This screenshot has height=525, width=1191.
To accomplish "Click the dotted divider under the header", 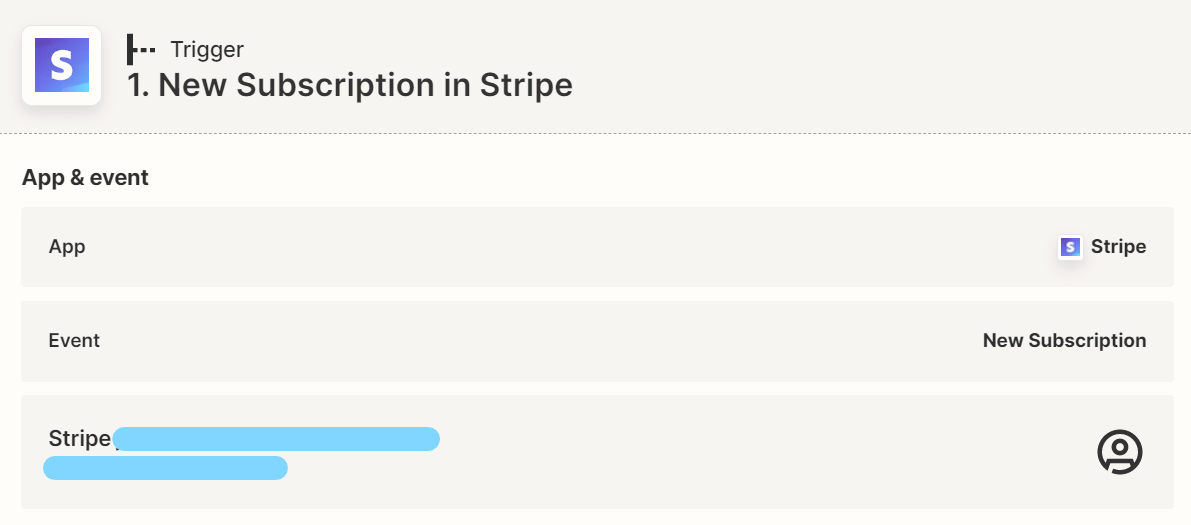I will pos(595,133).
